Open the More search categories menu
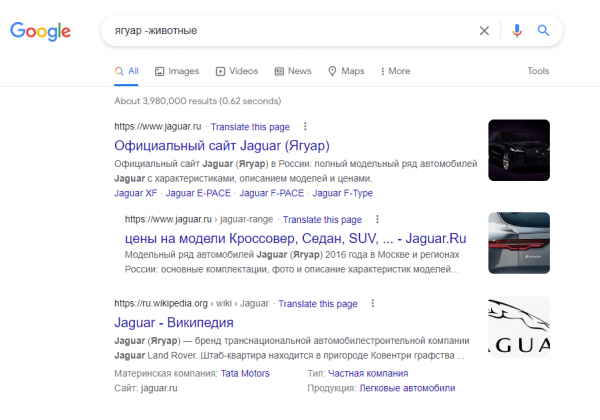600x420 pixels. [395, 71]
